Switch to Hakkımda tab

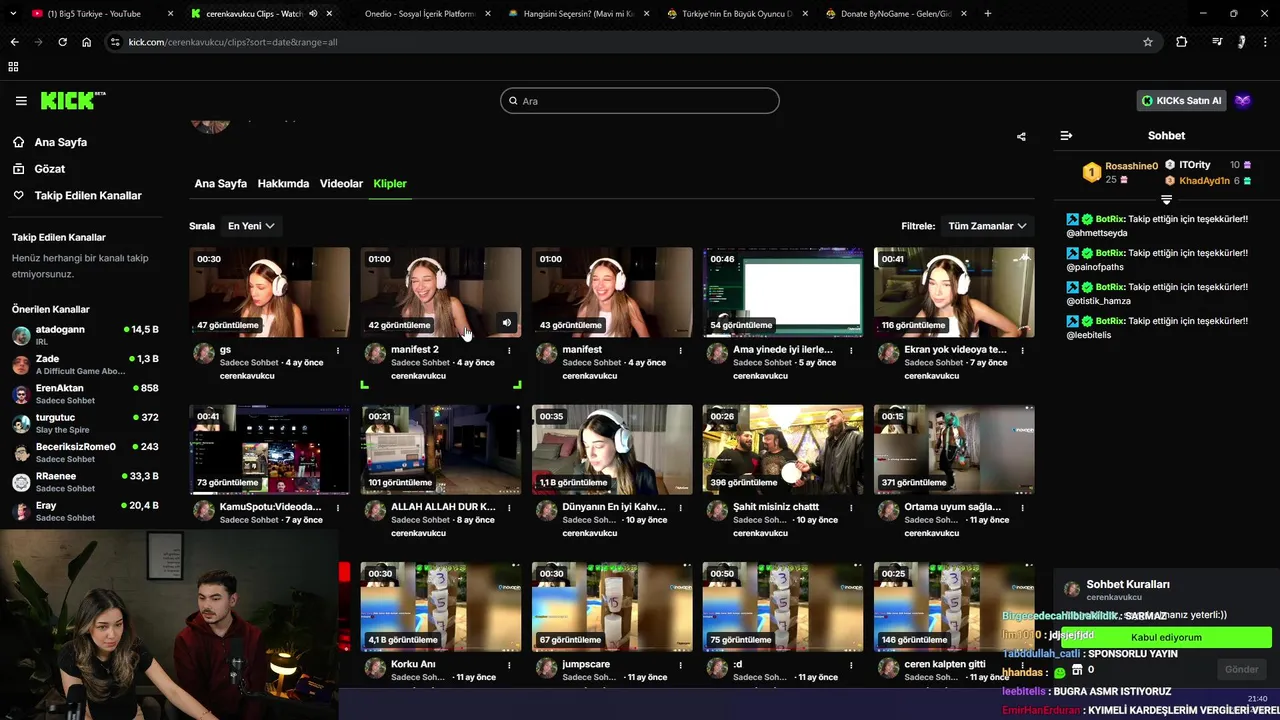pos(283,184)
